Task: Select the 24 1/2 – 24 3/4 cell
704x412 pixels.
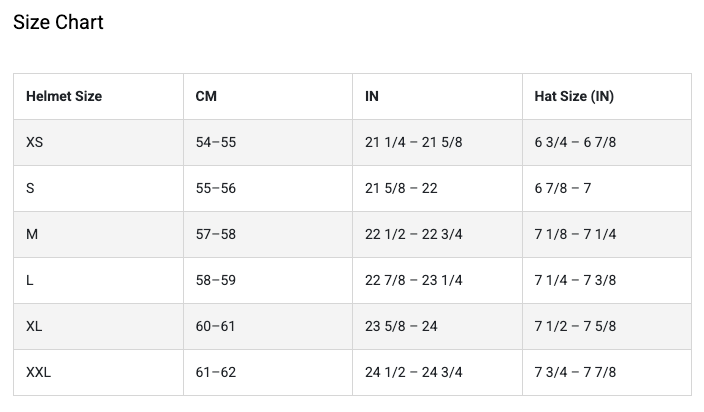Action: point(414,372)
